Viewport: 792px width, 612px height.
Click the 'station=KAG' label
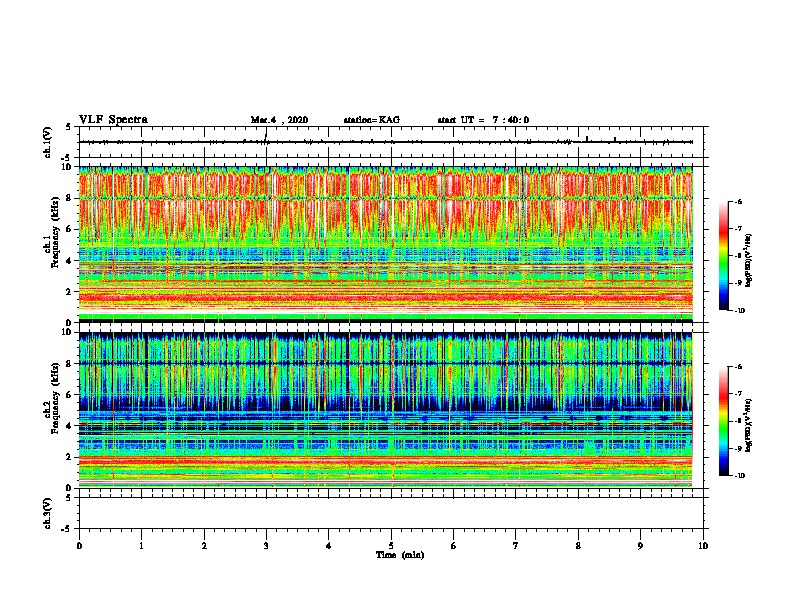371,120
